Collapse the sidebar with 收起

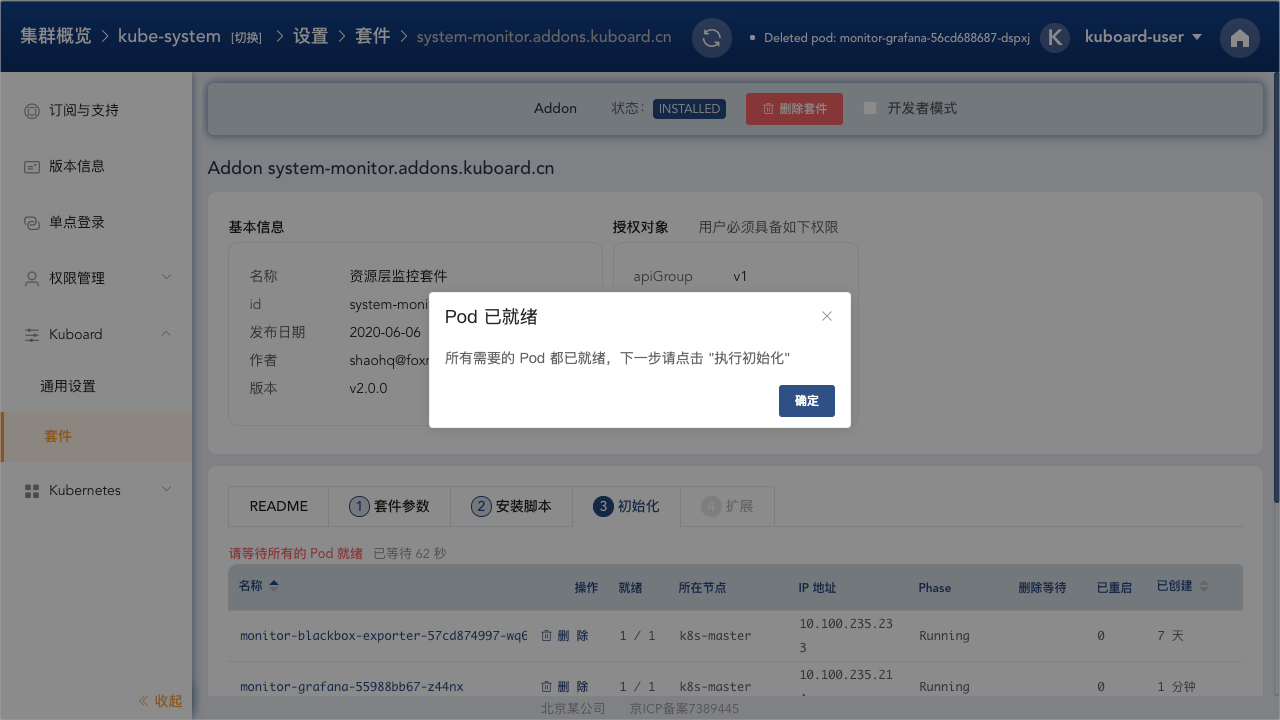click(161, 701)
